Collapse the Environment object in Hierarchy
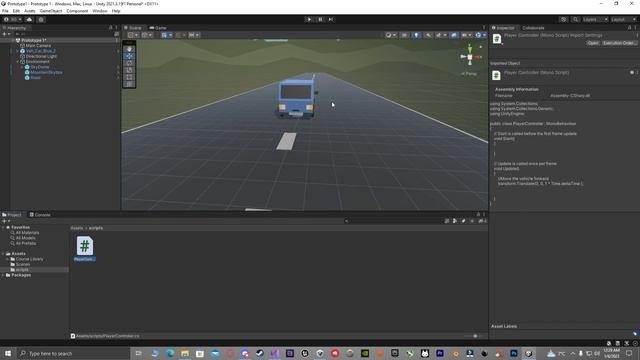This screenshot has width=640, height=360. pyautogui.click(x=18, y=62)
